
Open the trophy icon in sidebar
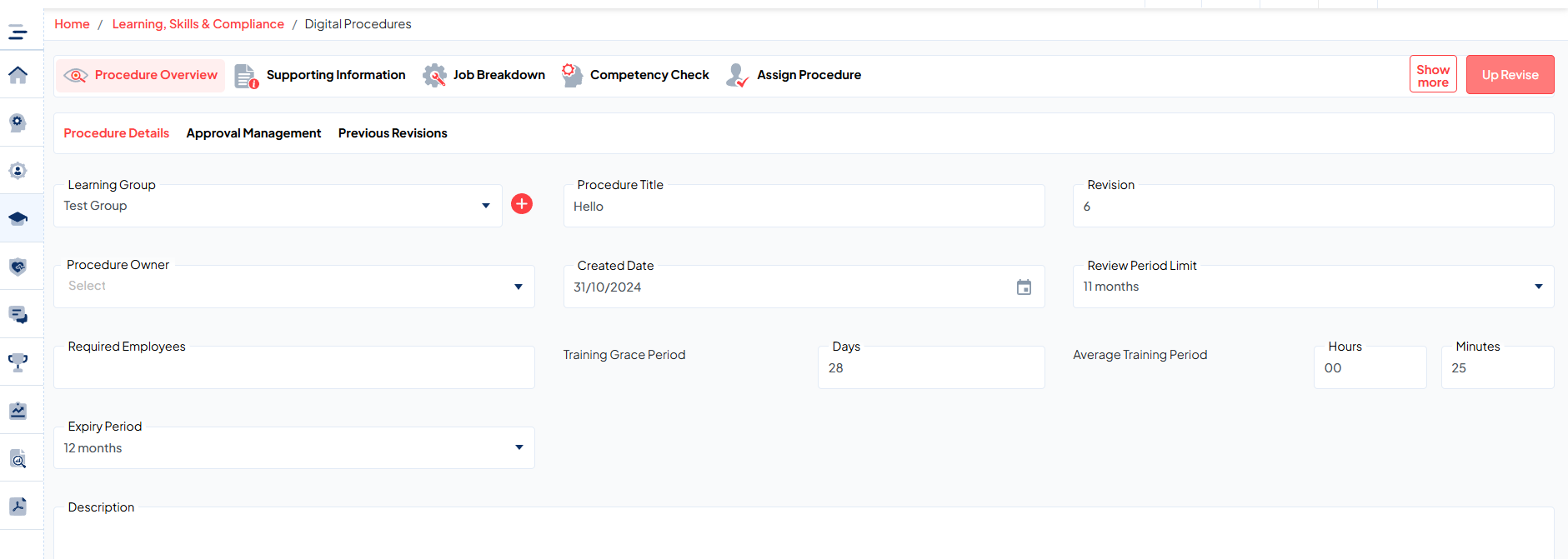[x=18, y=362]
